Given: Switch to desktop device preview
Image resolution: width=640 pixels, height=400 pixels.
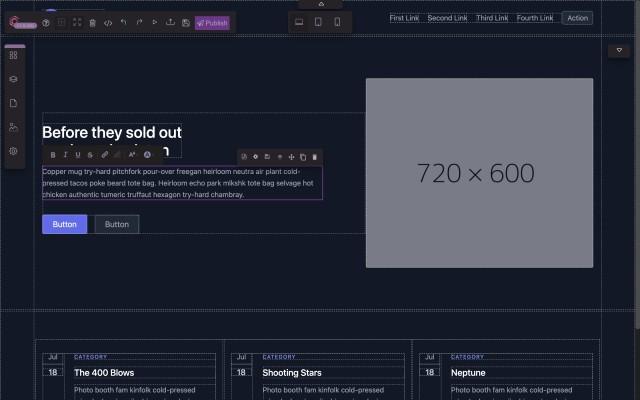Looking at the screenshot, I should pos(299,22).
